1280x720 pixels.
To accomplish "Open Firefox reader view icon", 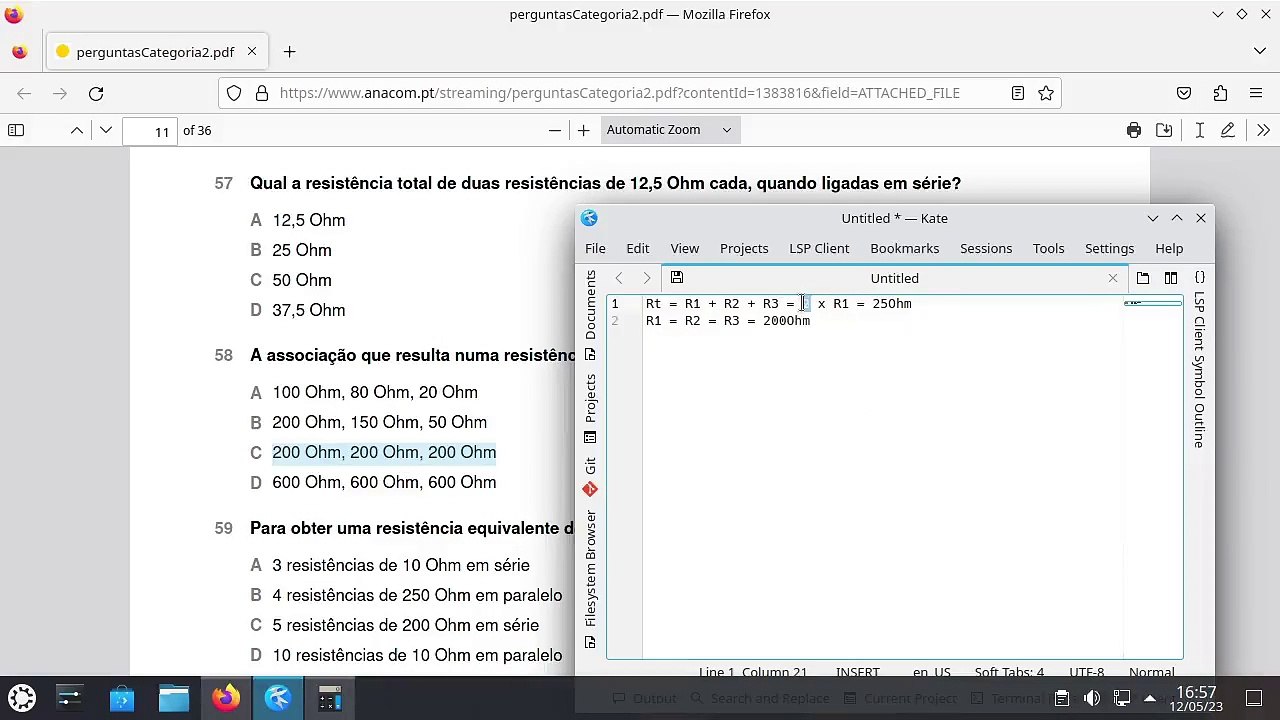I will point(1017,93).
